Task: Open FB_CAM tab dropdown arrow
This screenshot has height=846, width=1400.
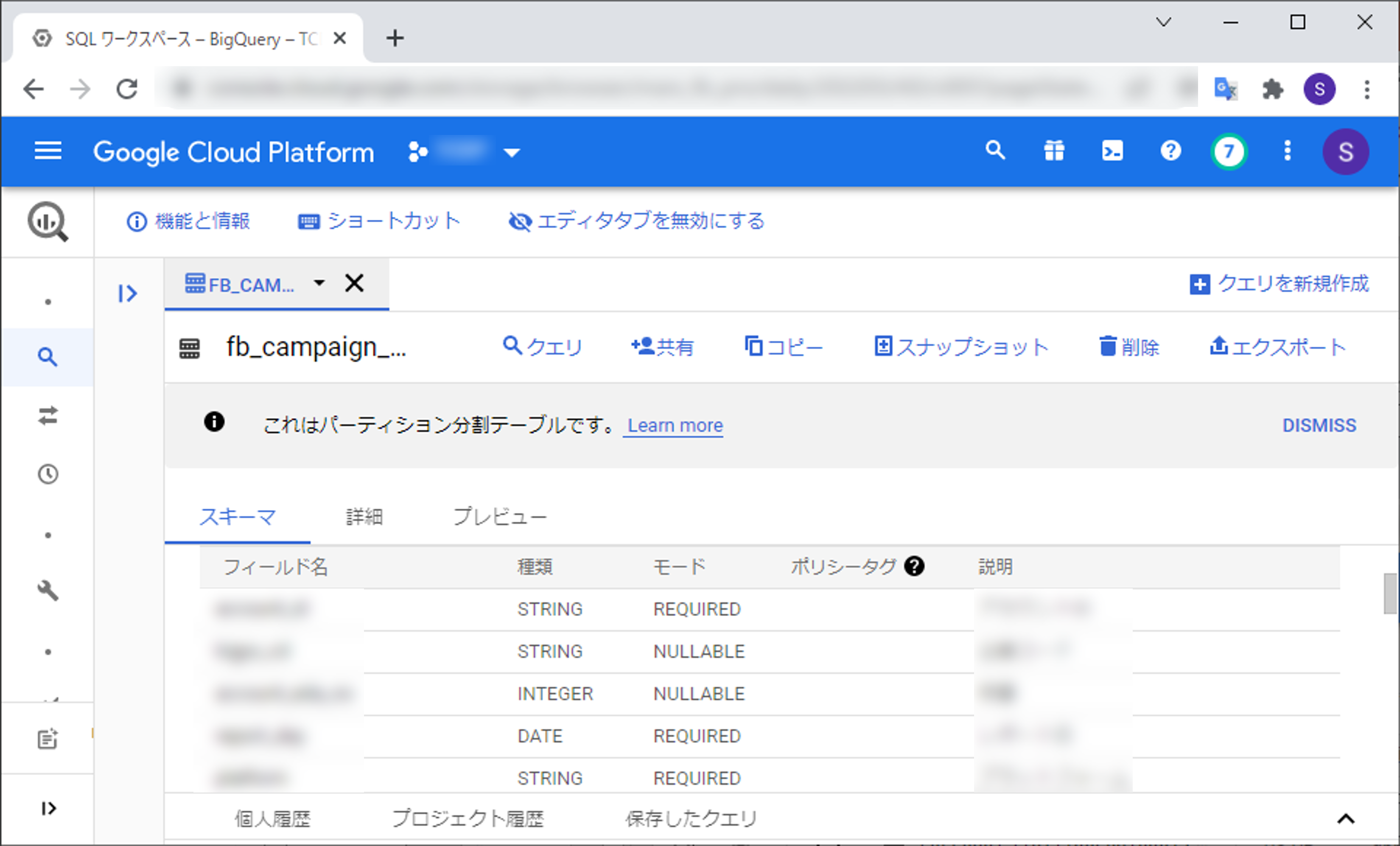Action: [x=319, y=283]
